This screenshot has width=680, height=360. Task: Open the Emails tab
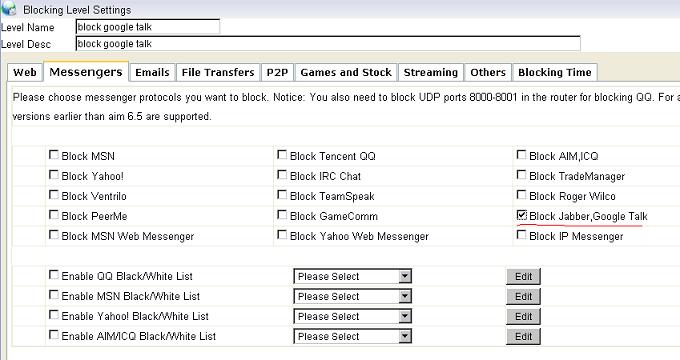[x=152, y=72]
